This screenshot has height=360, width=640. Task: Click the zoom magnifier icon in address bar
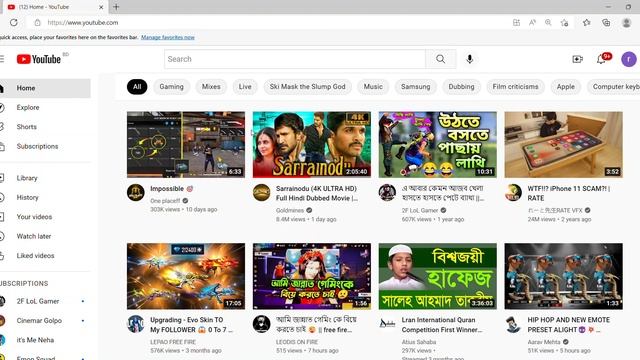(x=548, y=22)
